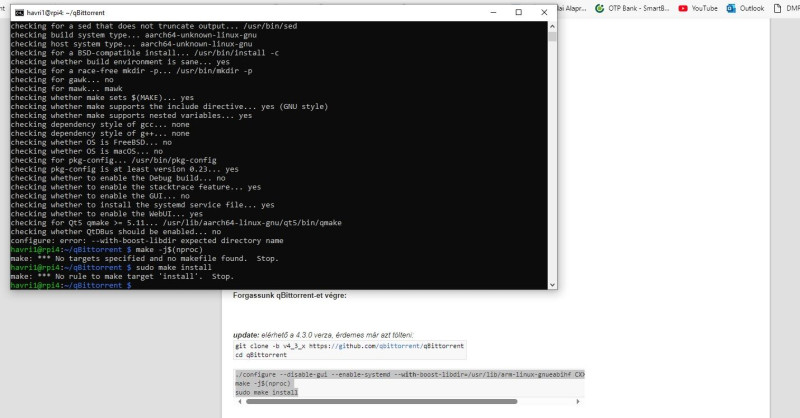Click the terminal scrollbar up arrow
The image size is (800, 418).
point(552,26)
